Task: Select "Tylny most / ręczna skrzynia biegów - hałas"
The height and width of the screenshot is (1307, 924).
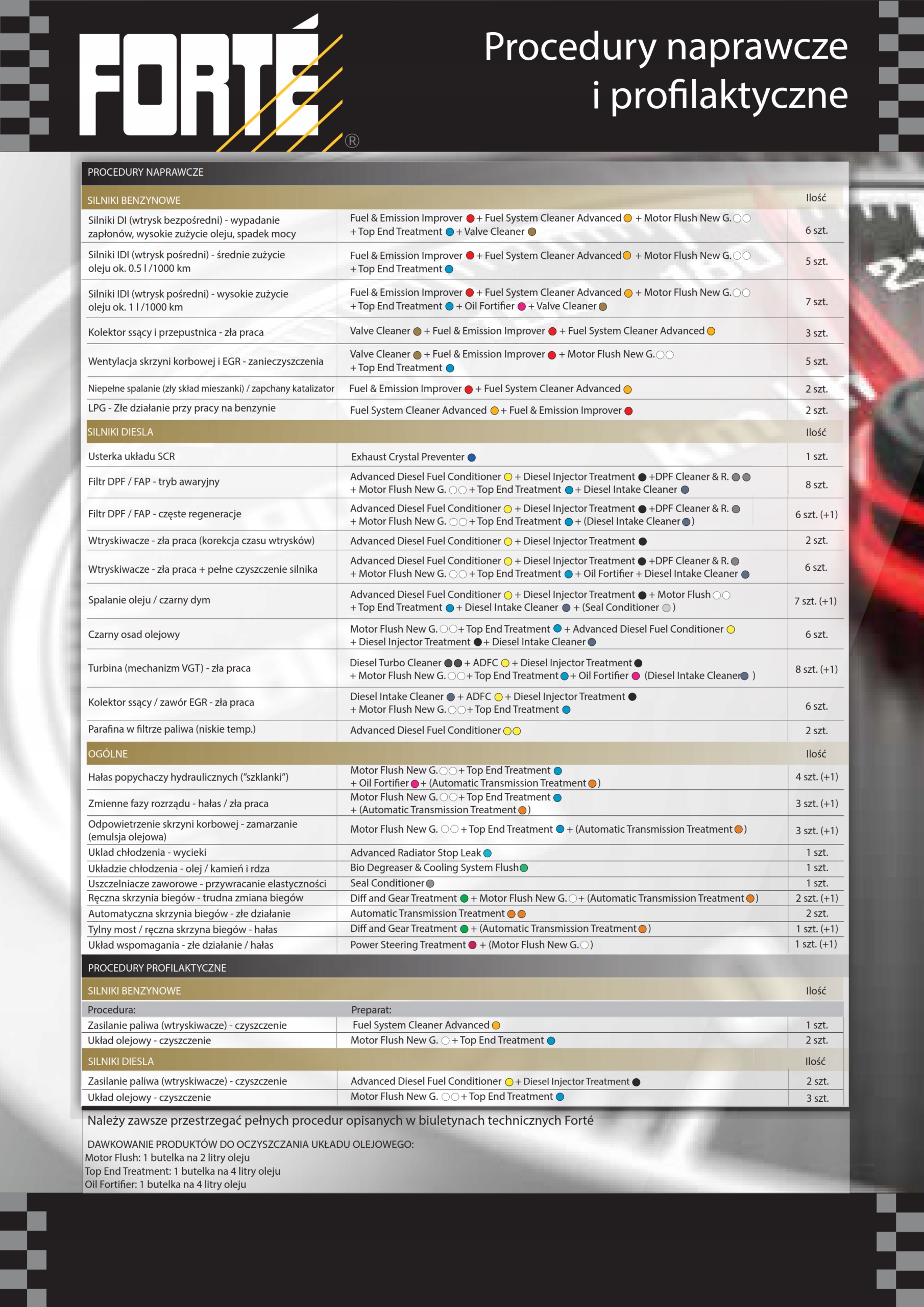Action: coord(183,930)
